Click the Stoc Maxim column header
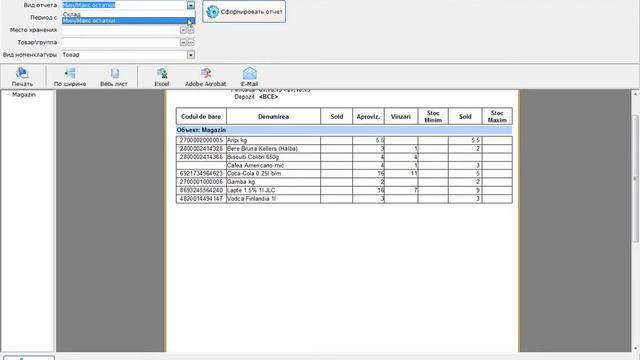Image resolution: width=640 pixels, height=360 pixels. [497, 116]
